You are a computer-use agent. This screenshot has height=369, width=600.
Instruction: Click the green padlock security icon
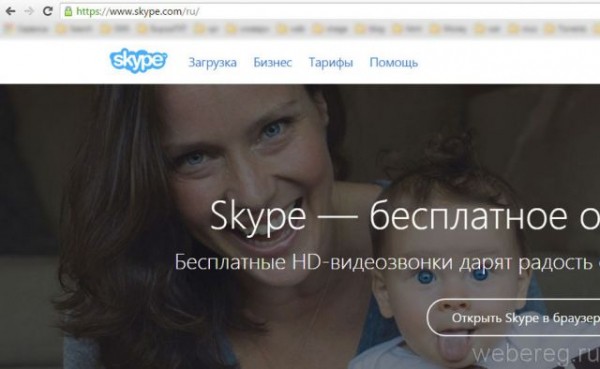tap(68, 11)
